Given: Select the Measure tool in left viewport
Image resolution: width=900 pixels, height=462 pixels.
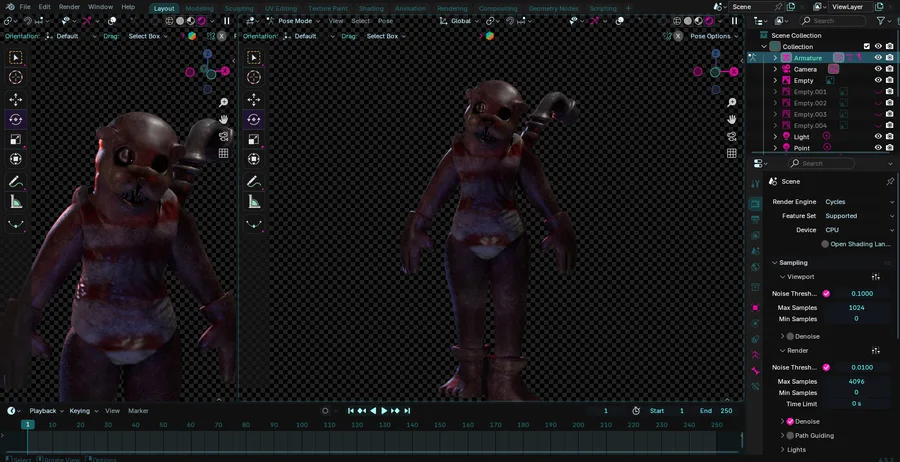Looking at the screenshot, I should (x=16, y=202).
